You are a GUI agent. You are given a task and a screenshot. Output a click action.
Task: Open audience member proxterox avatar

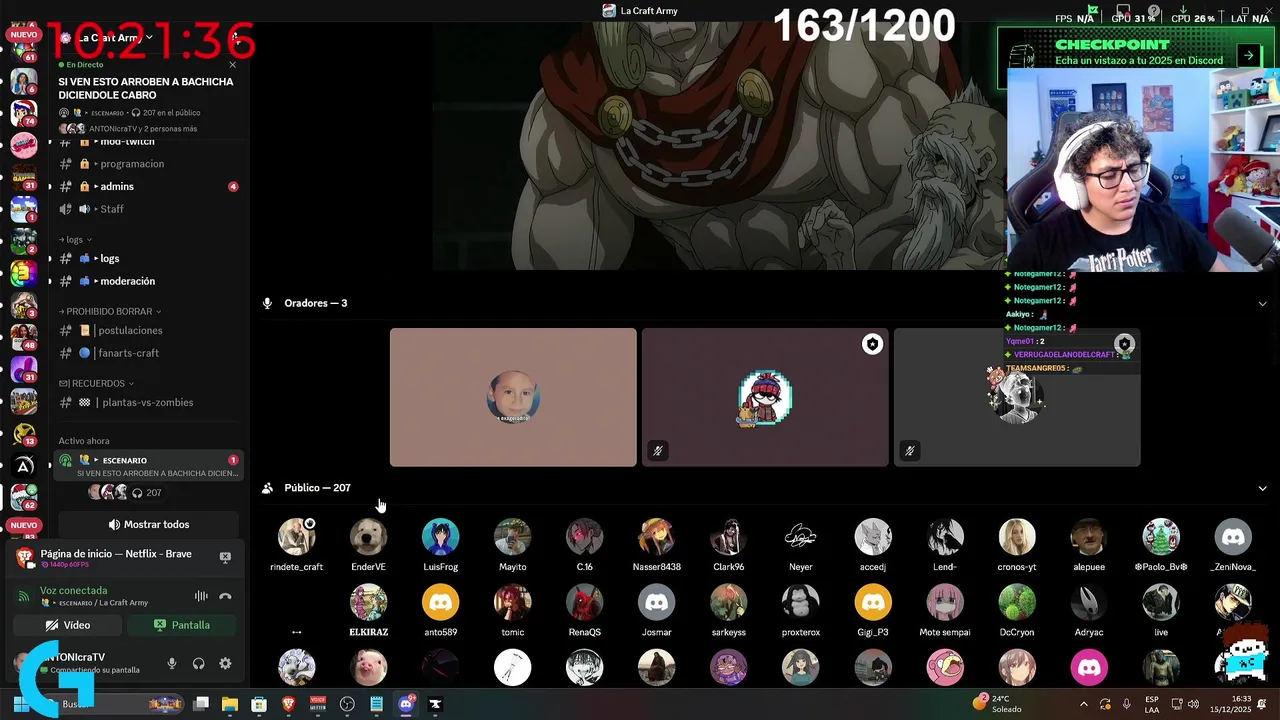point(800,603)
